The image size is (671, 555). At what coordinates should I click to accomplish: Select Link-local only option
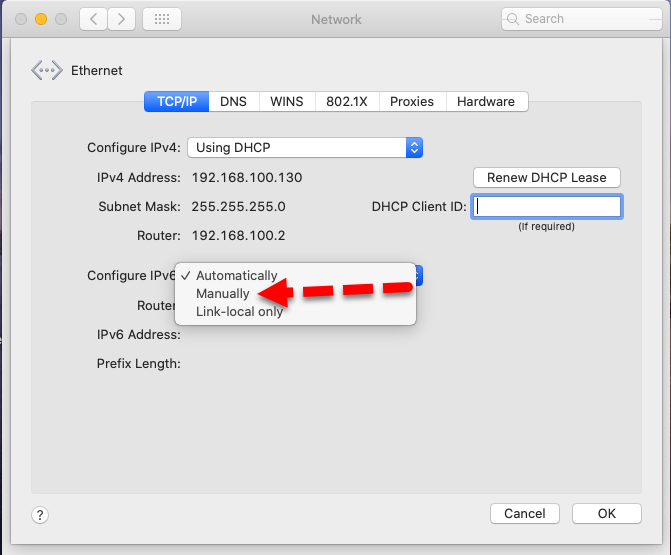(239, 311)
